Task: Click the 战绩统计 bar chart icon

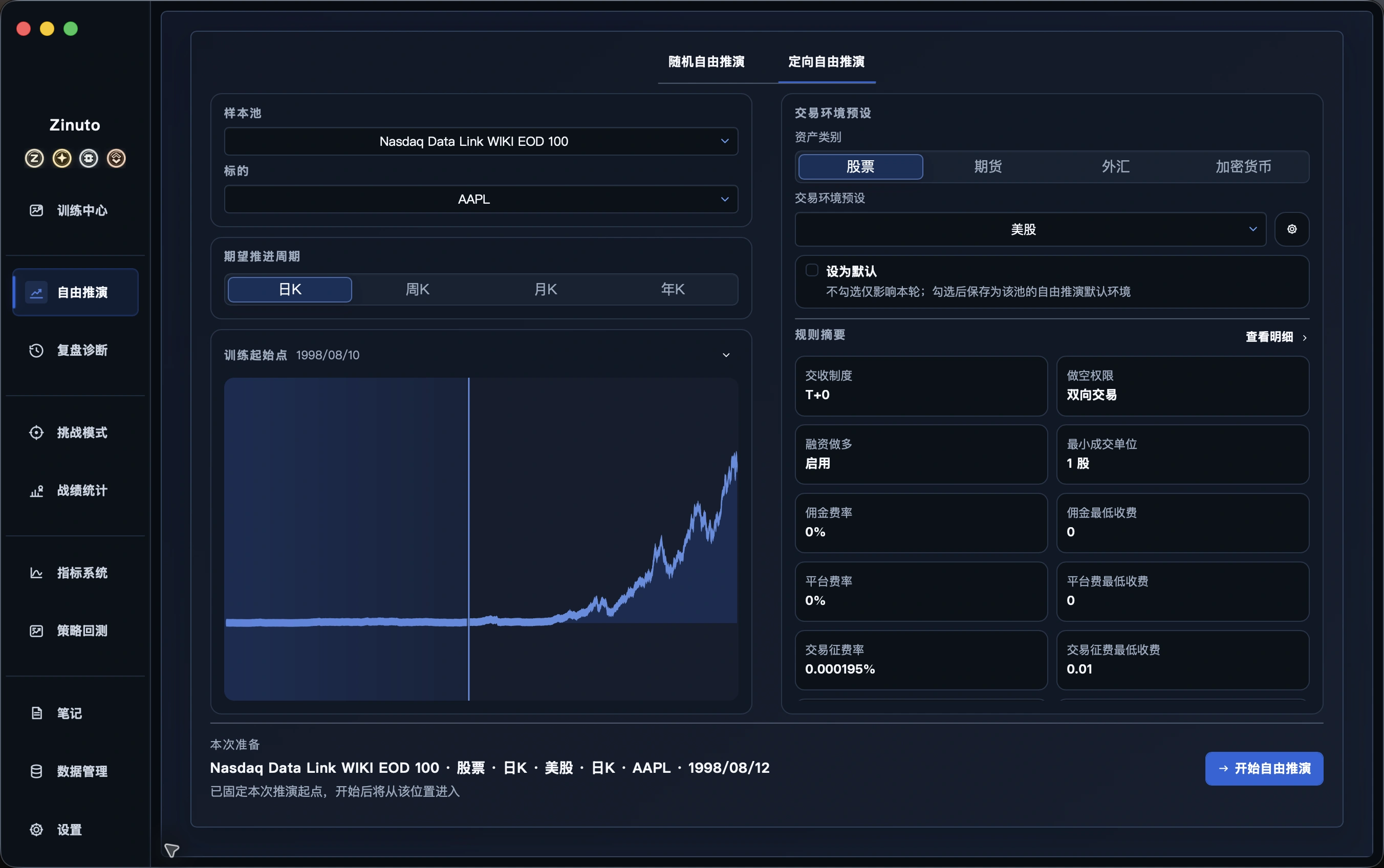Action: tap(36, 490)
